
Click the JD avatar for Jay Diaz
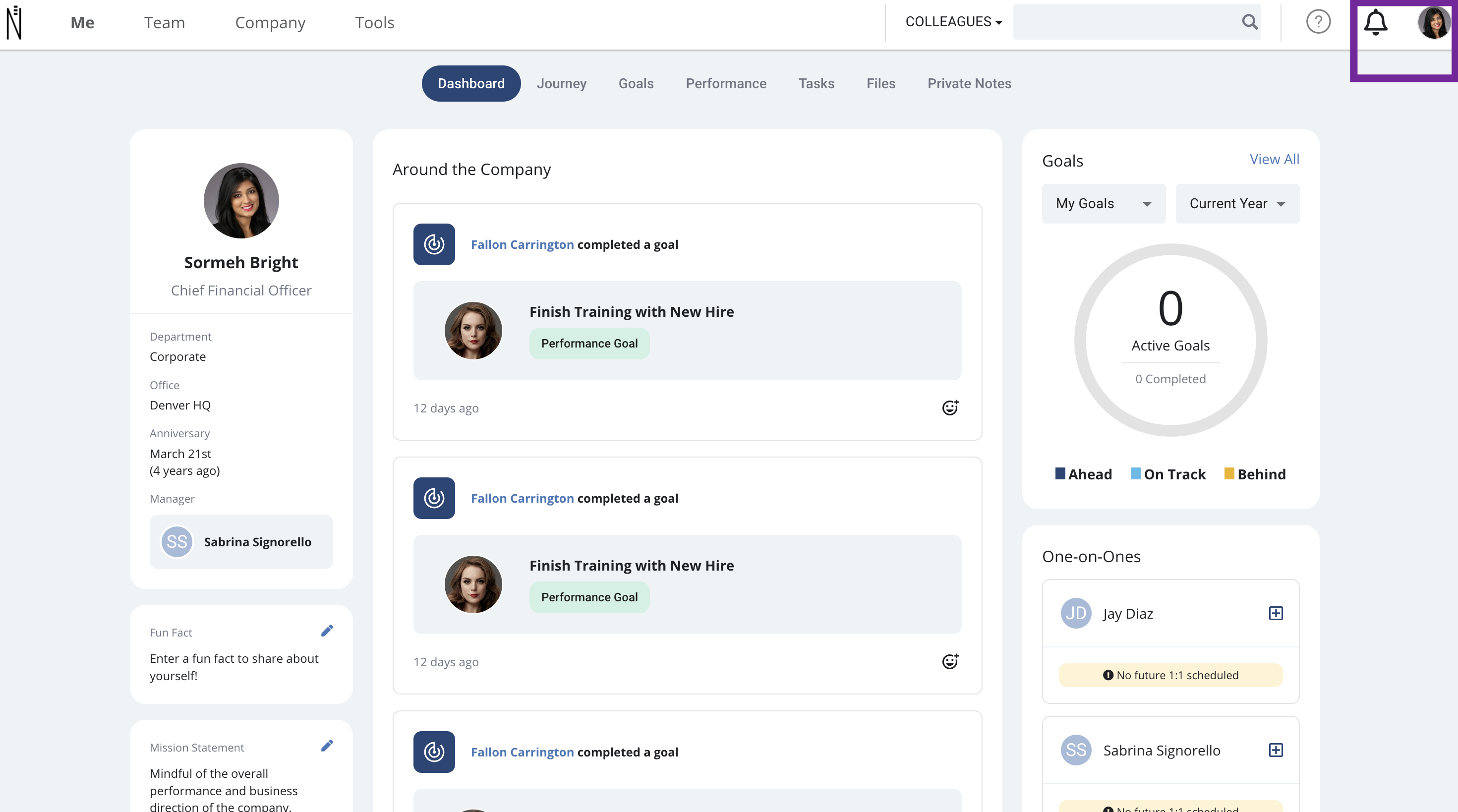(1076, 613)
